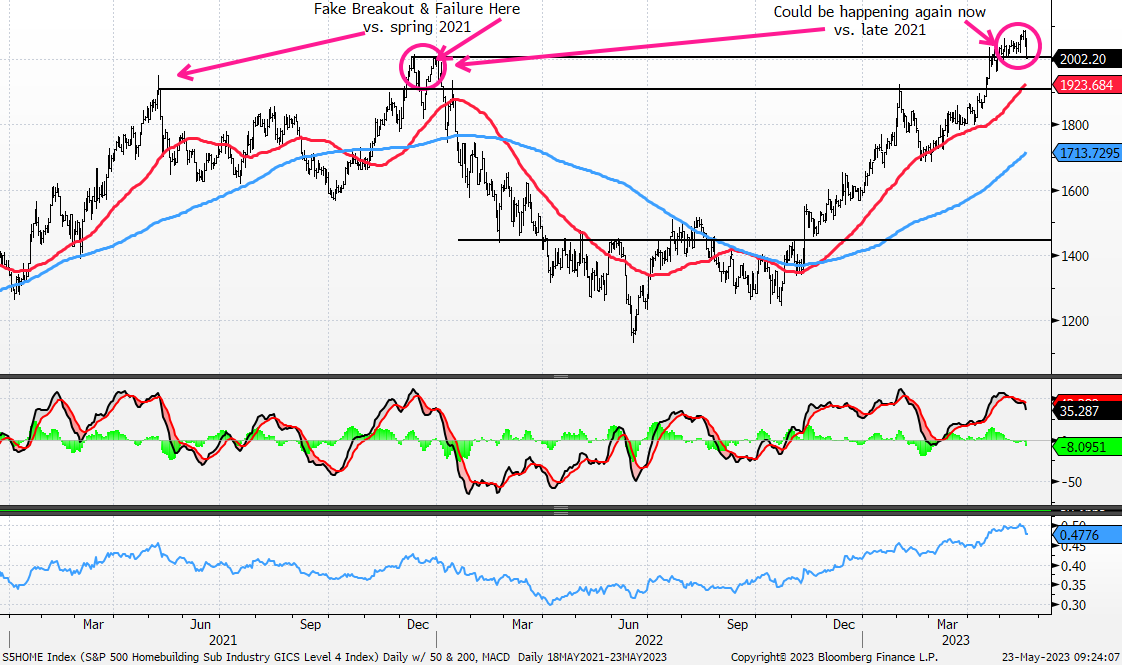Click the 1600 price axis label
The width and height of the screenshot is (1122, 665).
(x=1074, y=191)
